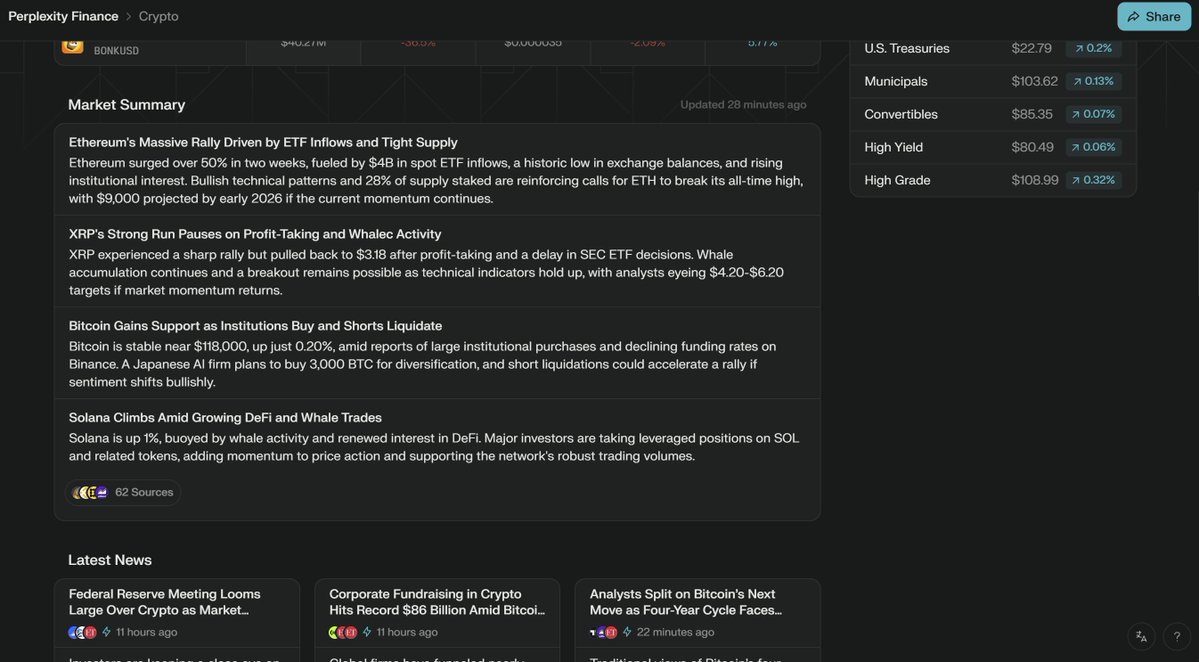The width and height of the screenshot is (1199, 662).
Task: Click the $80.49 High Yield price
Action: coord(1032,147)
